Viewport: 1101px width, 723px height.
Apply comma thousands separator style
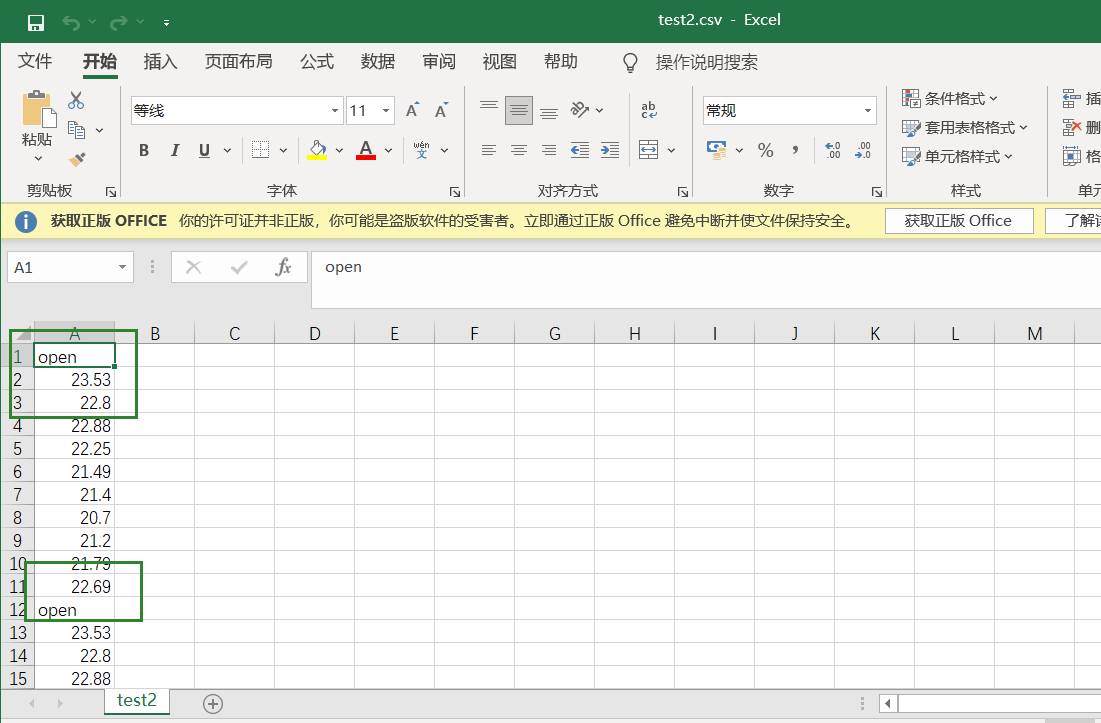[795, 150]
